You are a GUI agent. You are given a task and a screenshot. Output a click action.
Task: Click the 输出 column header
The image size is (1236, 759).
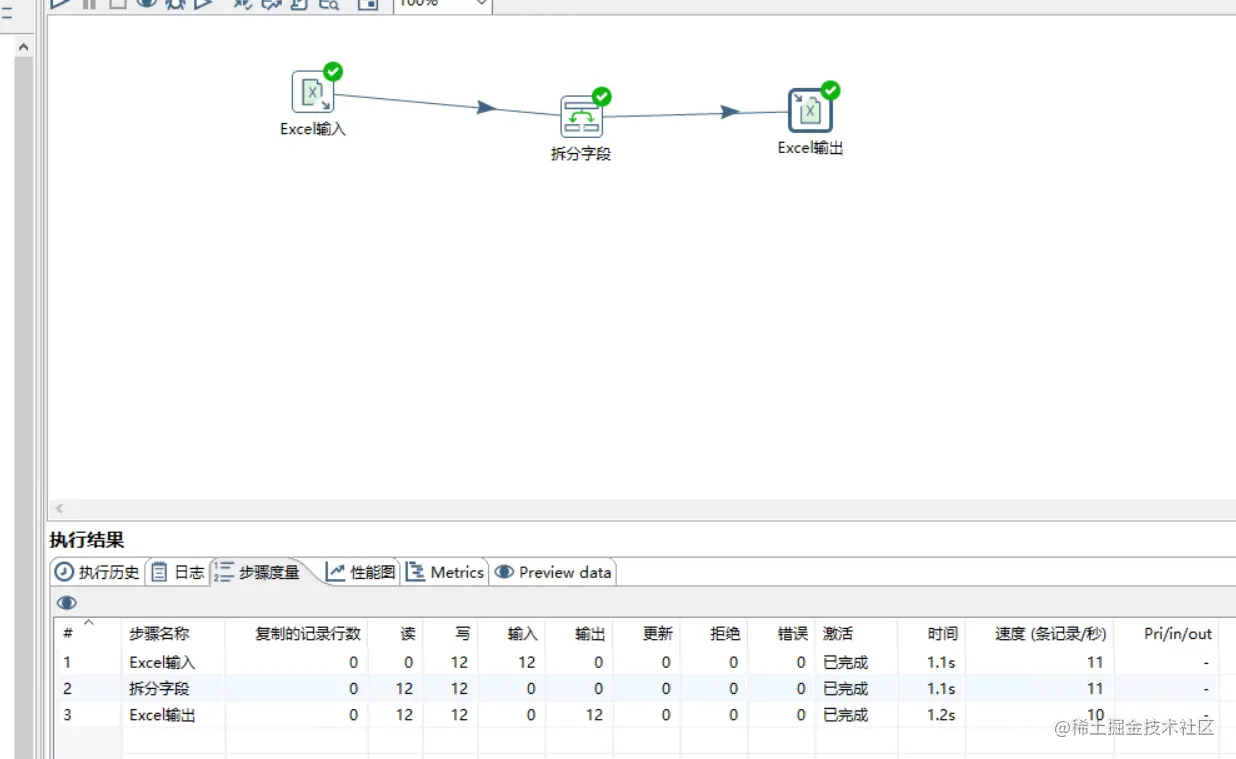point(579,633)
